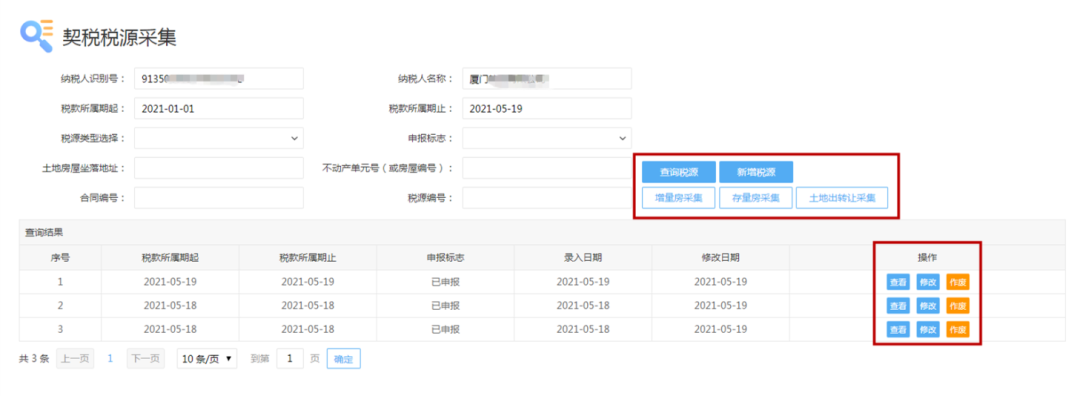Open 存量房采集
Viewport: 1080px width, 396px height.
(x=756, y=198)
